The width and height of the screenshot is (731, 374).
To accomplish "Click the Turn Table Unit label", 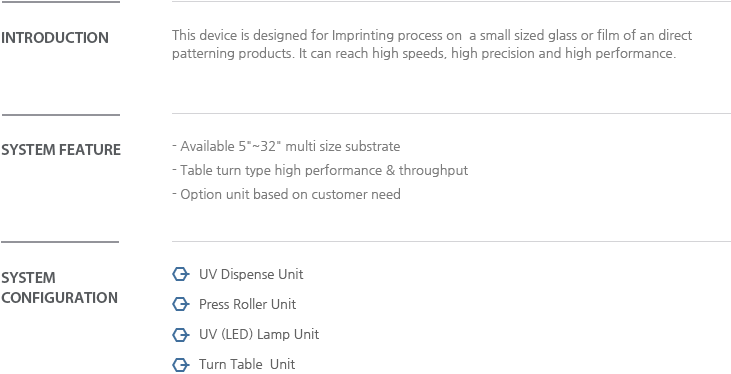I will (x=247, y=364).
